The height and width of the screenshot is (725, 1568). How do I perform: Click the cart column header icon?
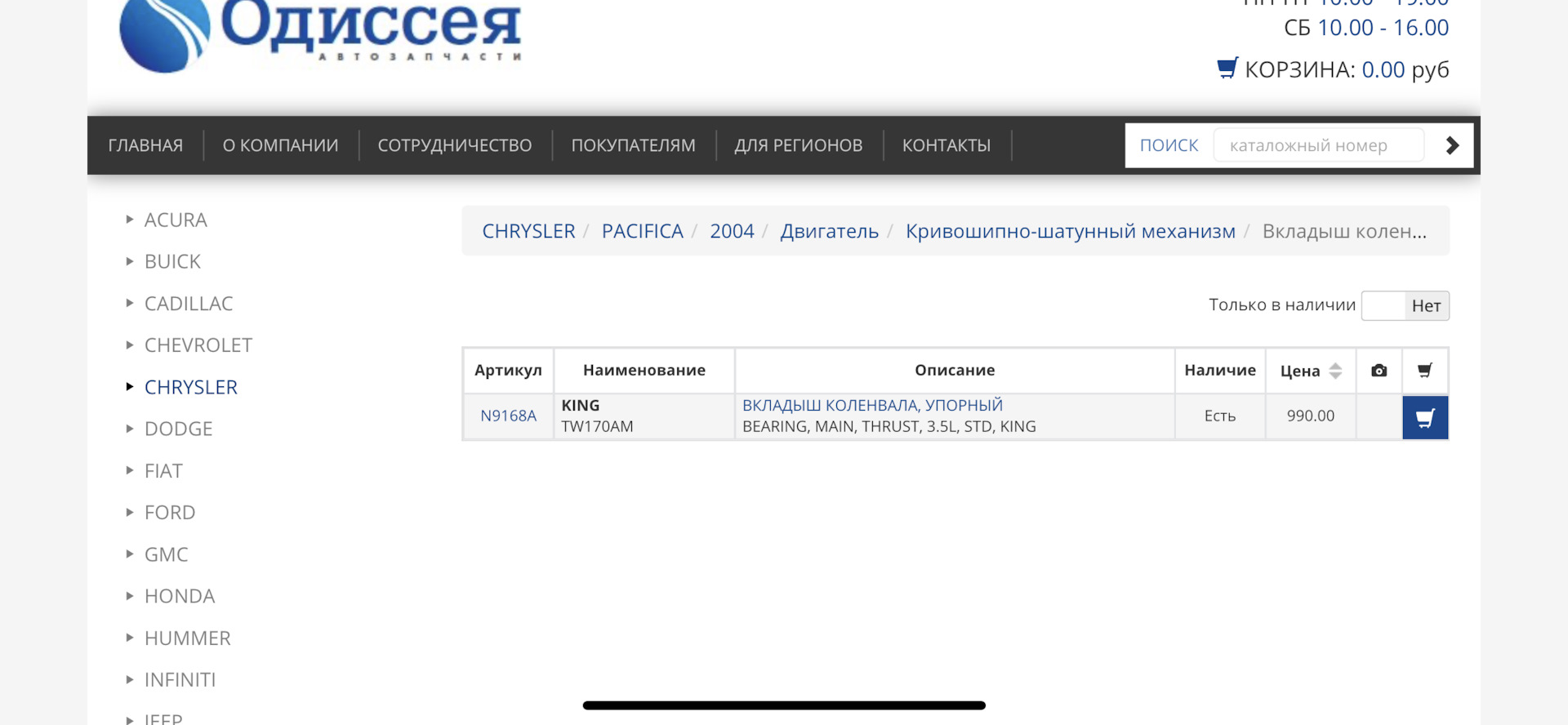tap(1425, 371)
